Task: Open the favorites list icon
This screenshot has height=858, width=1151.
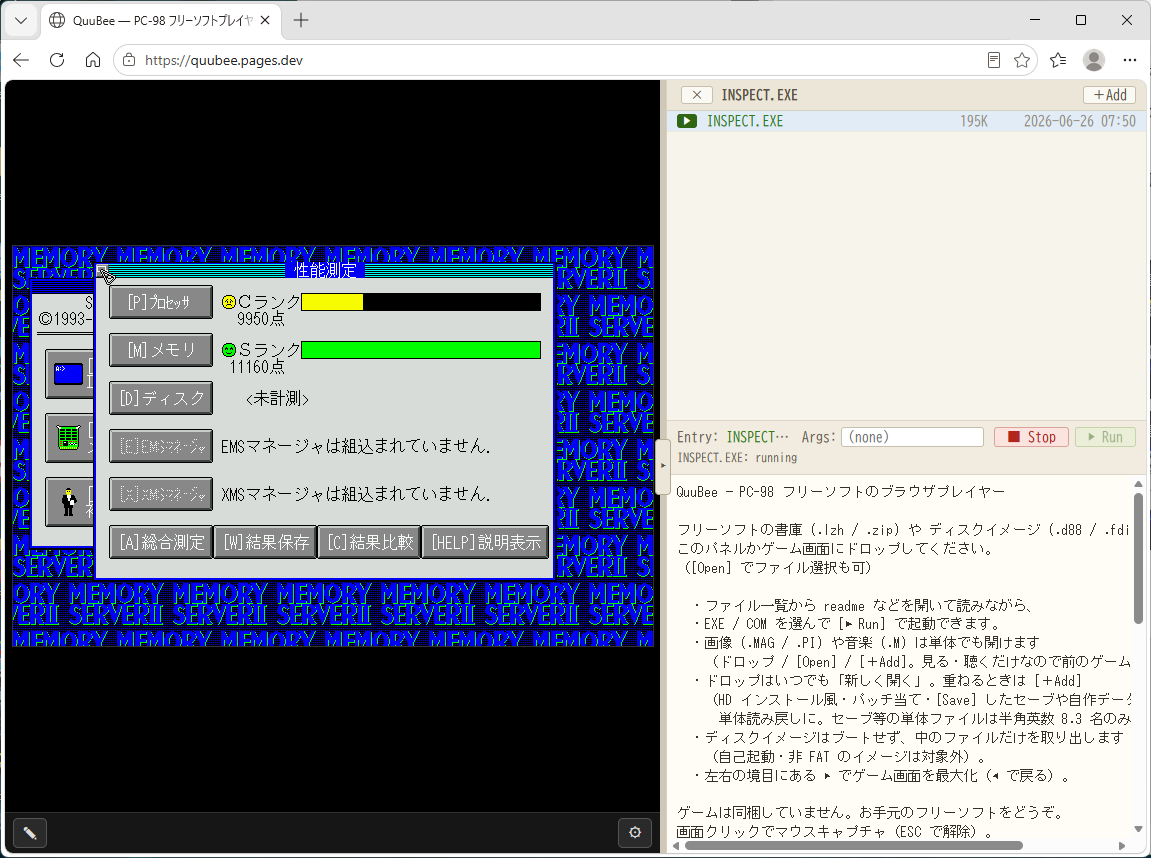Action: (1058, 60)
